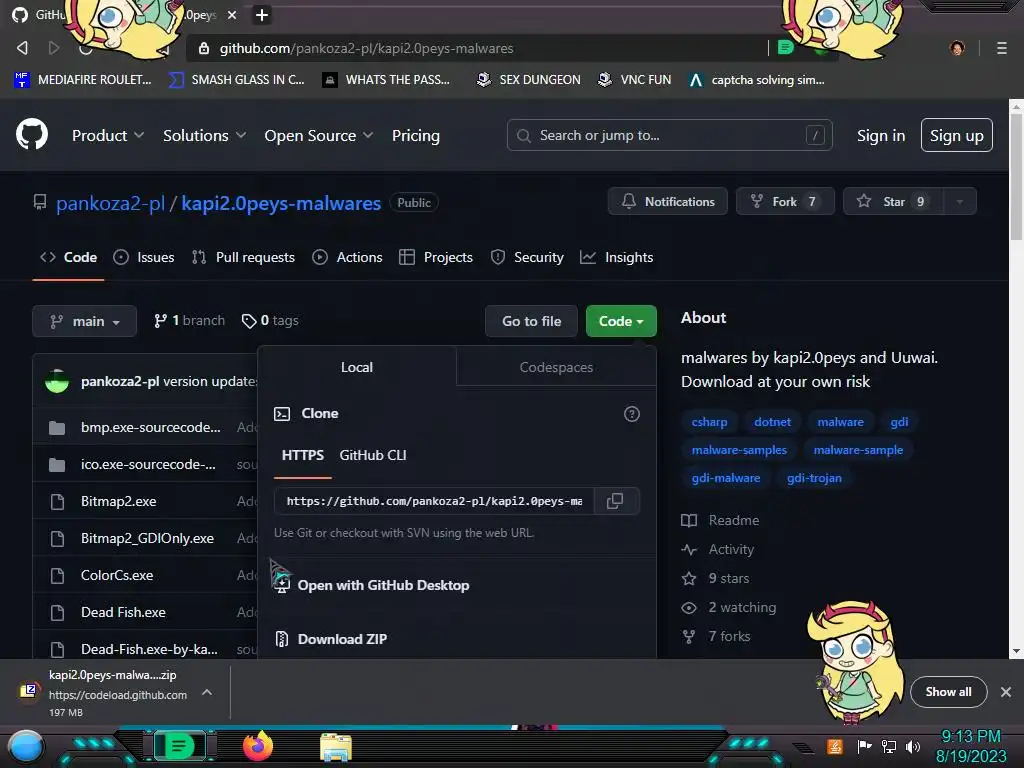
Task: Click the Pricing link
Action: pyautogui.click(x=415, y=135)
